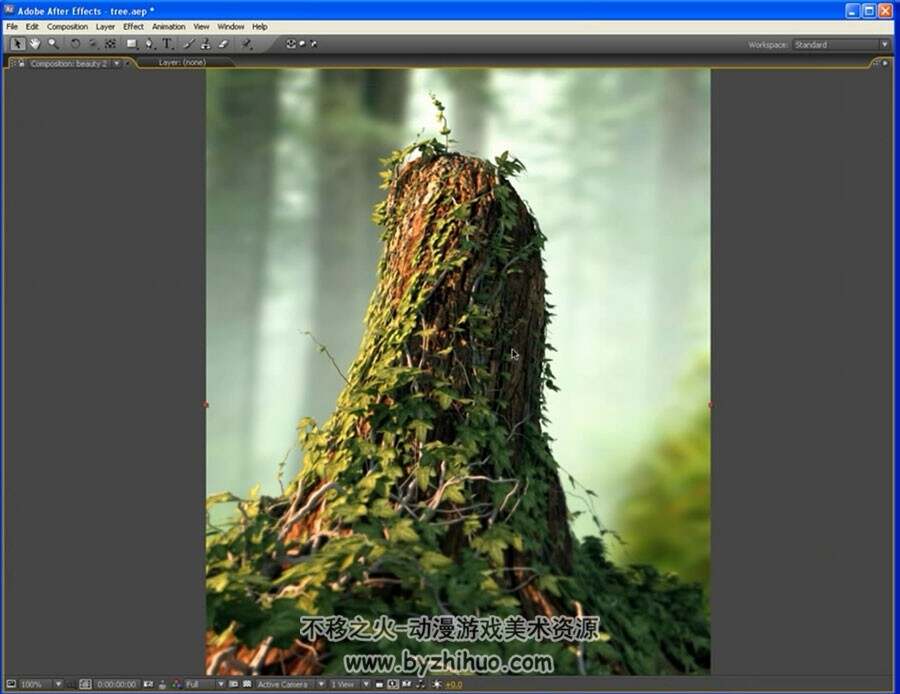Open the Workspace Standard dropdown
This screenshot has width=900, height=694.
tap(841, 44)
